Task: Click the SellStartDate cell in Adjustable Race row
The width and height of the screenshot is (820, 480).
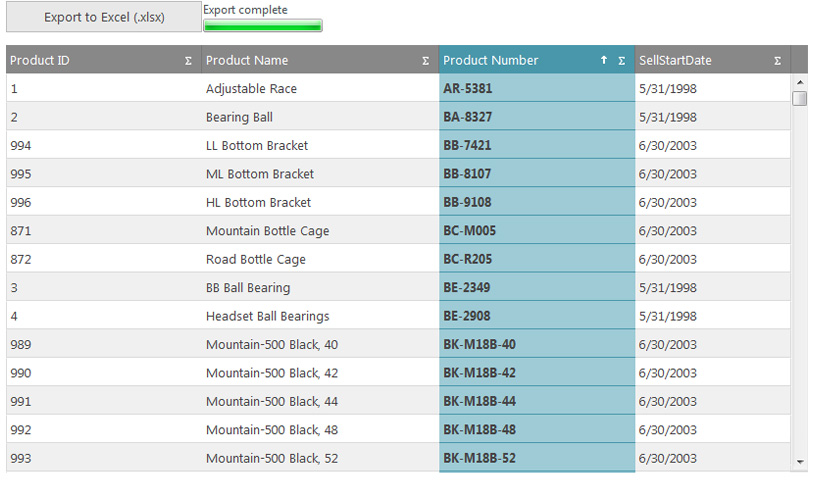Action: coord(713,88)
